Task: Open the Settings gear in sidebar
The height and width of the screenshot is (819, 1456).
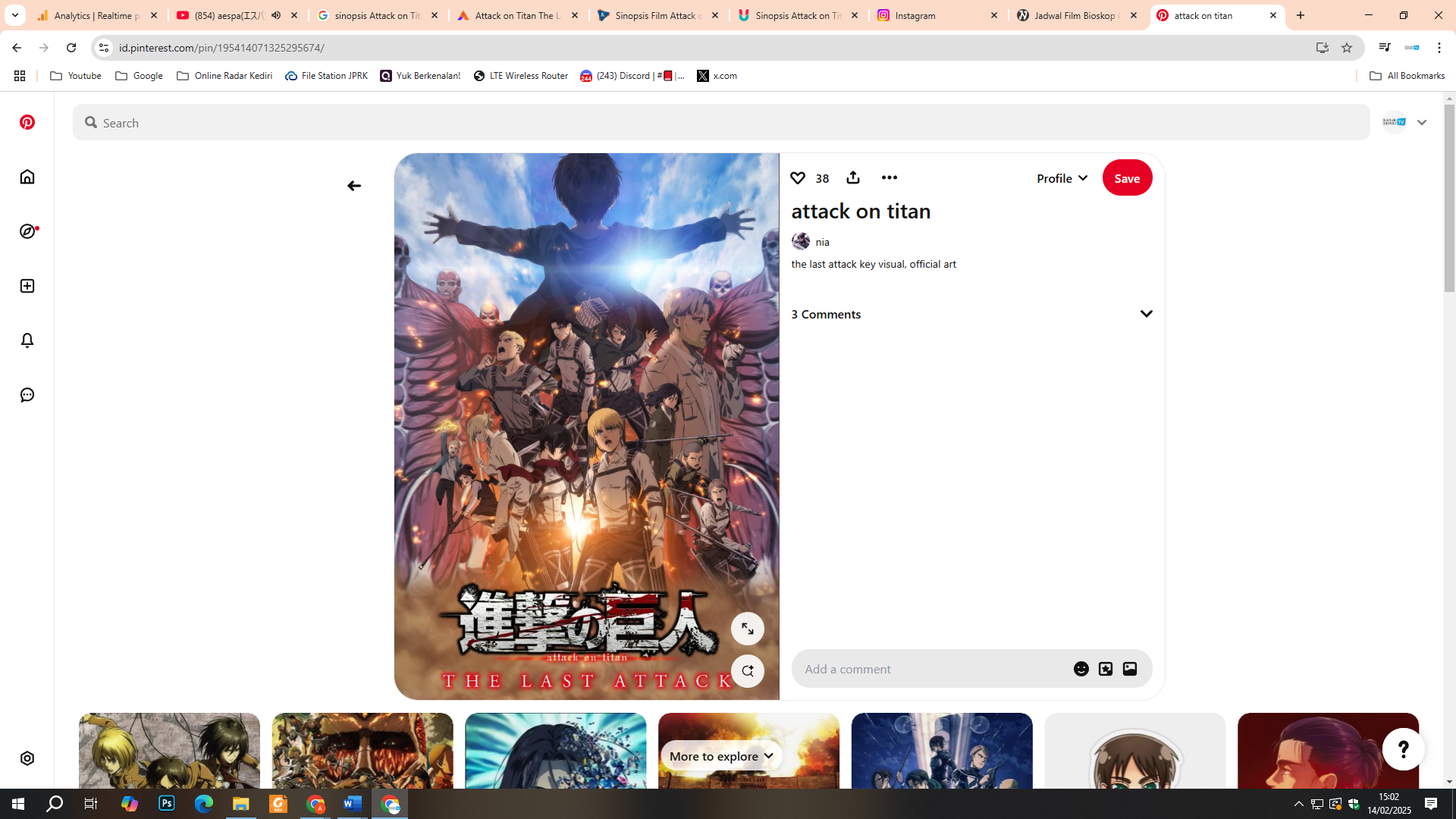Action: [27, 758]
